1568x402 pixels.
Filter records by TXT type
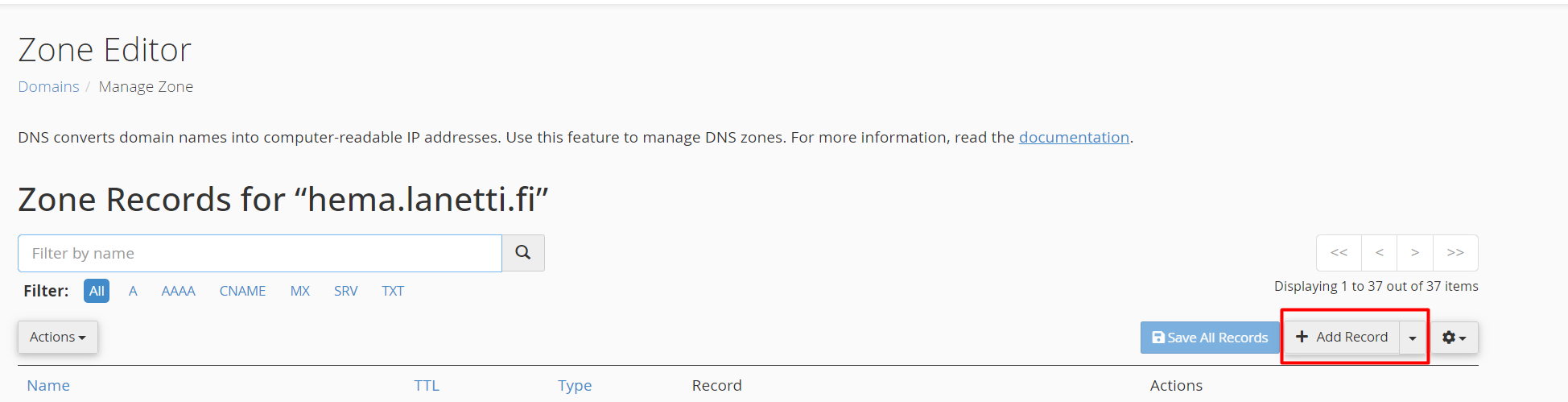(x=393, y=291)
